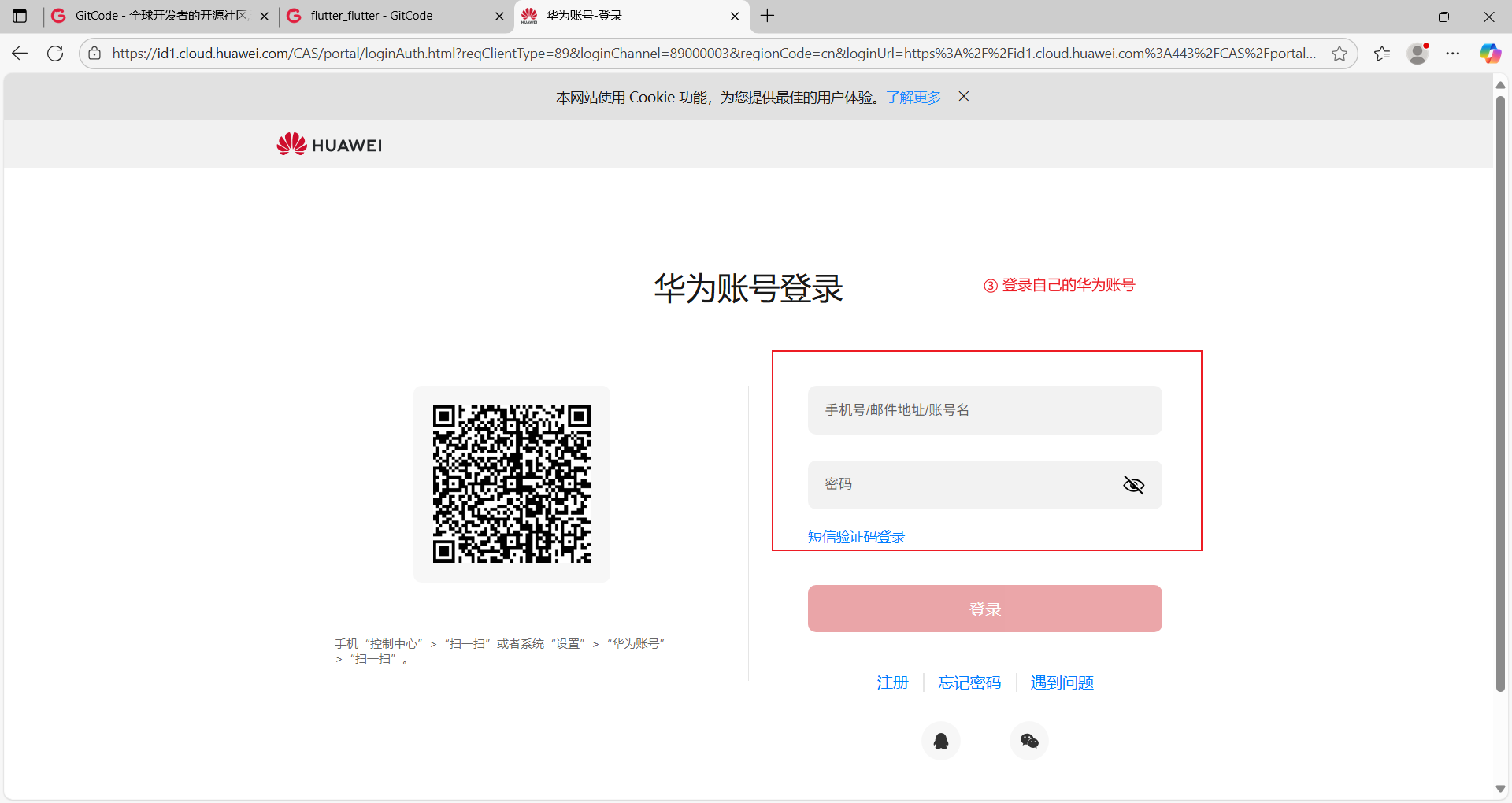
Task: Click the scrollbar down arrow
Action: coord(1500,789)
